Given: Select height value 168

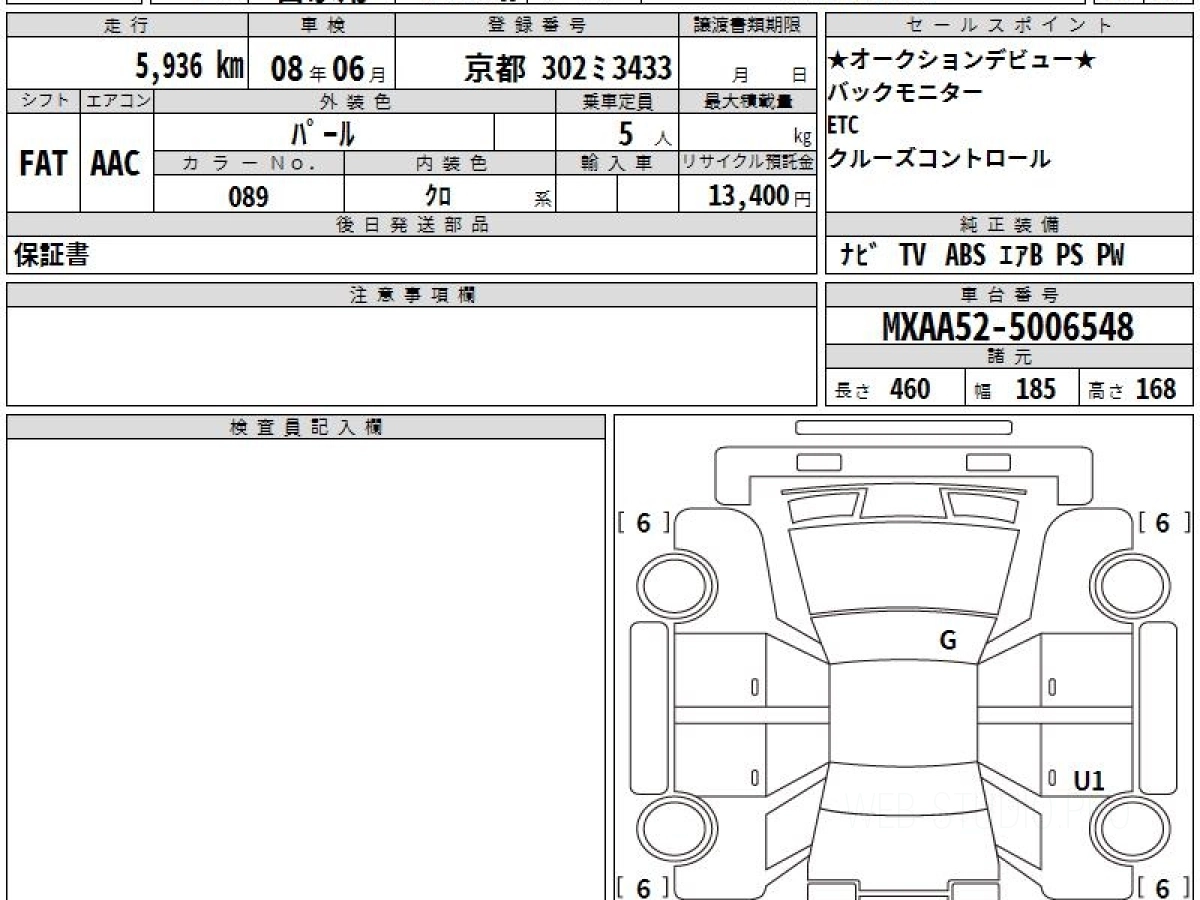Looking at the screenshot, I should pos(1156,388).
